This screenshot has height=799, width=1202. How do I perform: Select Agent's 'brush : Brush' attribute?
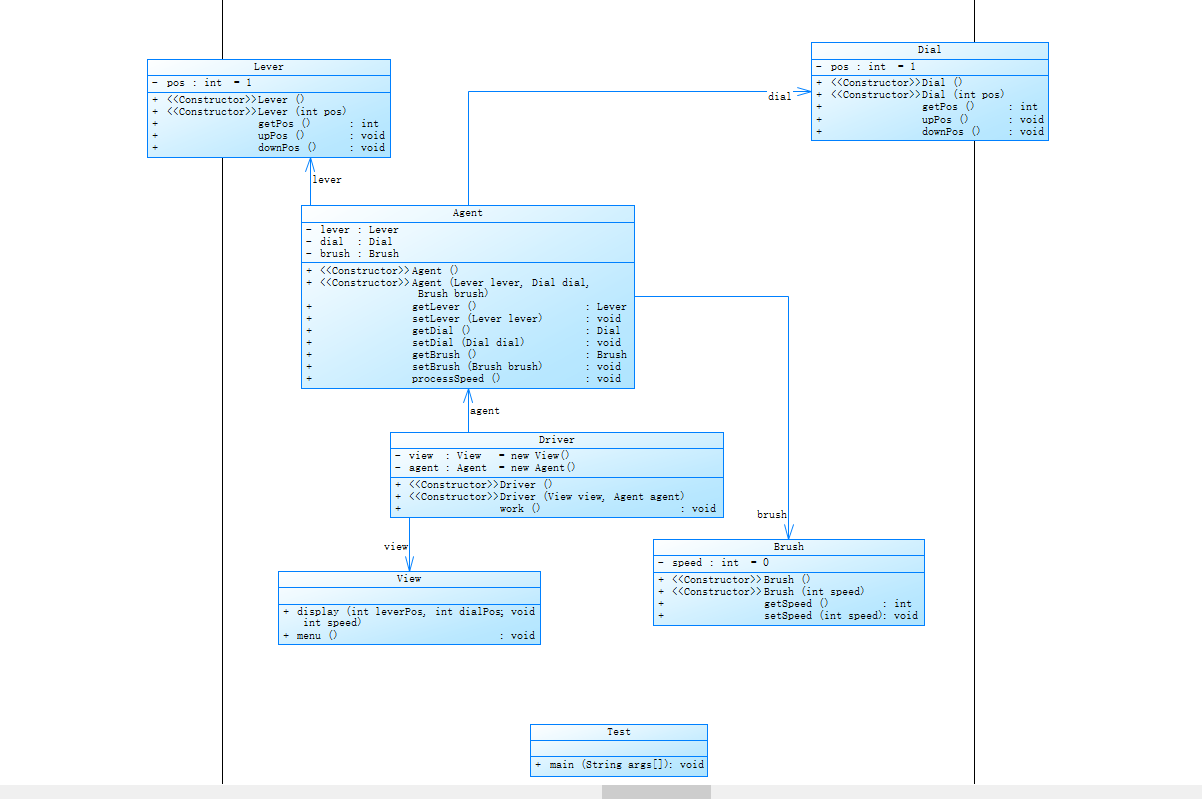click(352, 254)
